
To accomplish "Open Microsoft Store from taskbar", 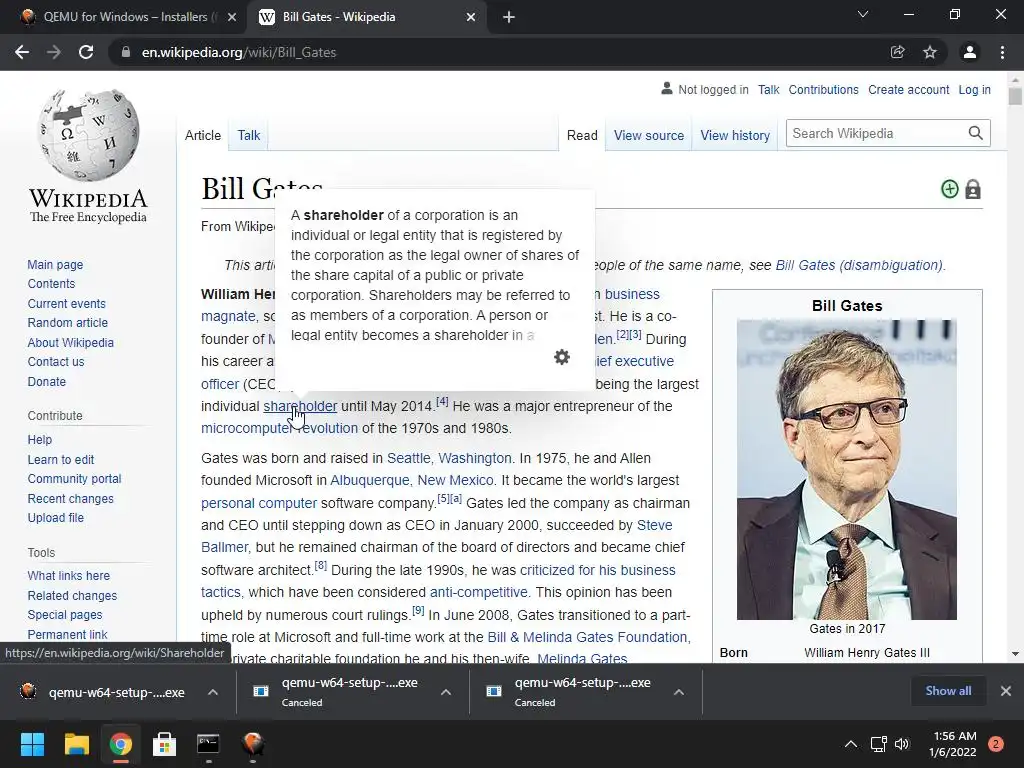I will 165,744.
